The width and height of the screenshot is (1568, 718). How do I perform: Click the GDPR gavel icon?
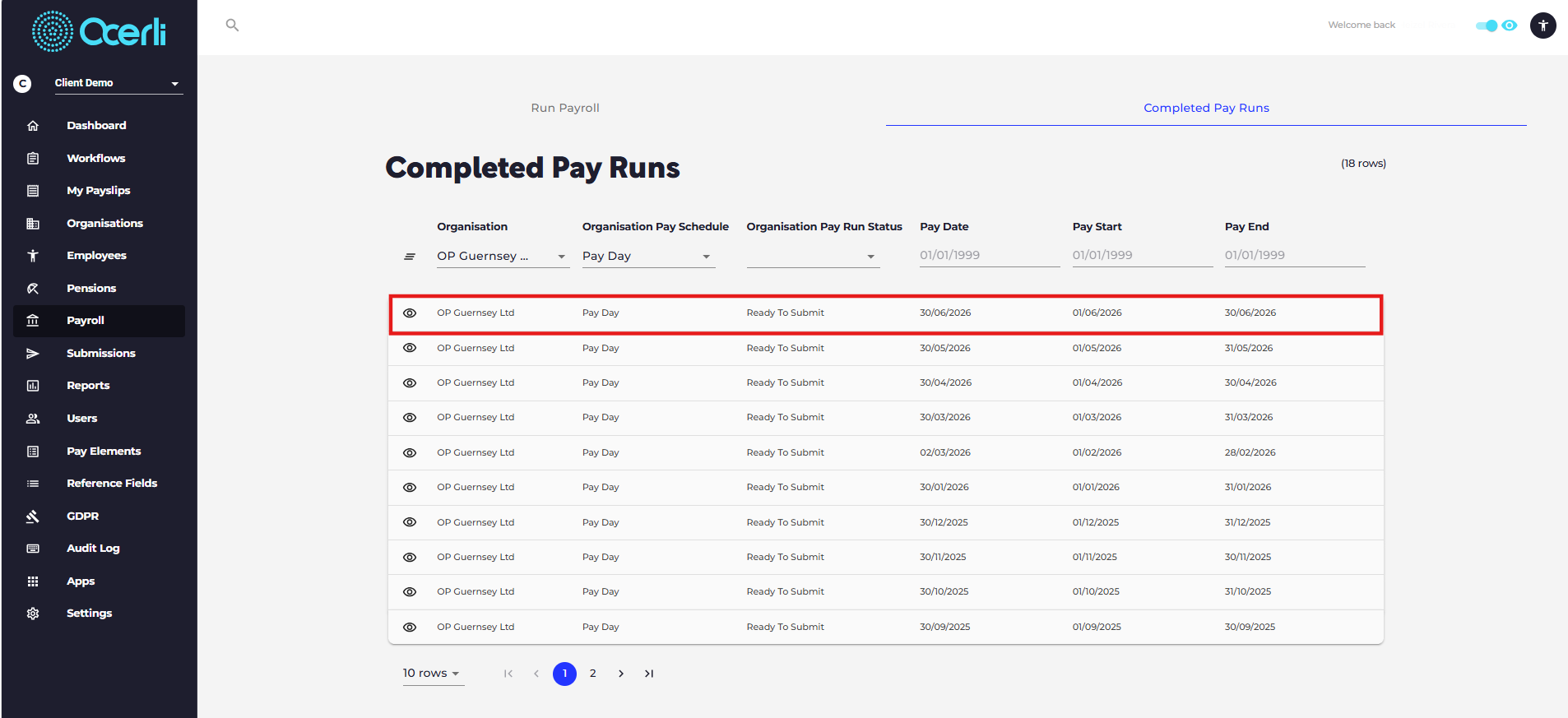tap(33, 516)
